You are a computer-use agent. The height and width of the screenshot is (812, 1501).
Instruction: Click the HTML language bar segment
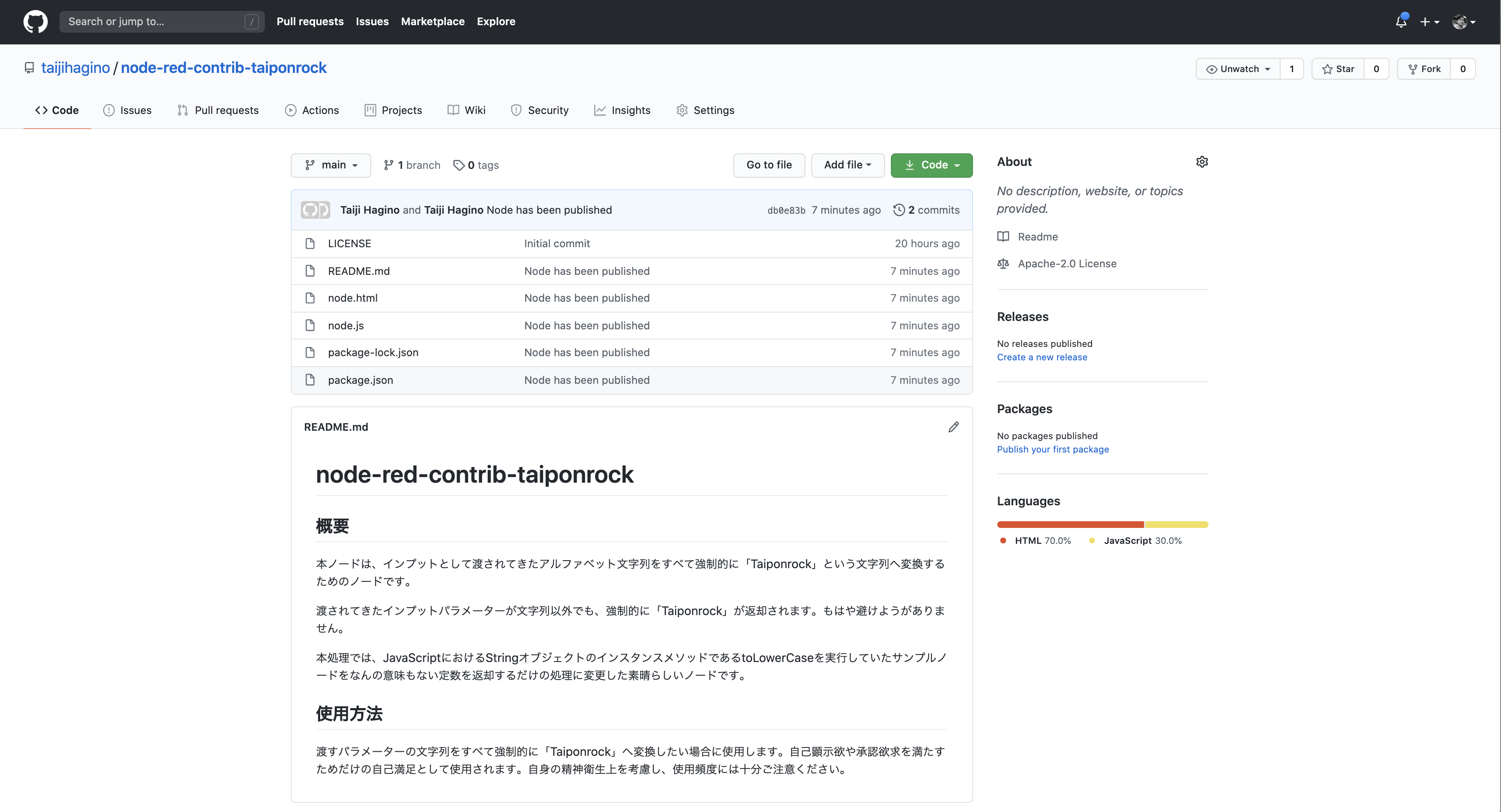(x=1070, y=524)
